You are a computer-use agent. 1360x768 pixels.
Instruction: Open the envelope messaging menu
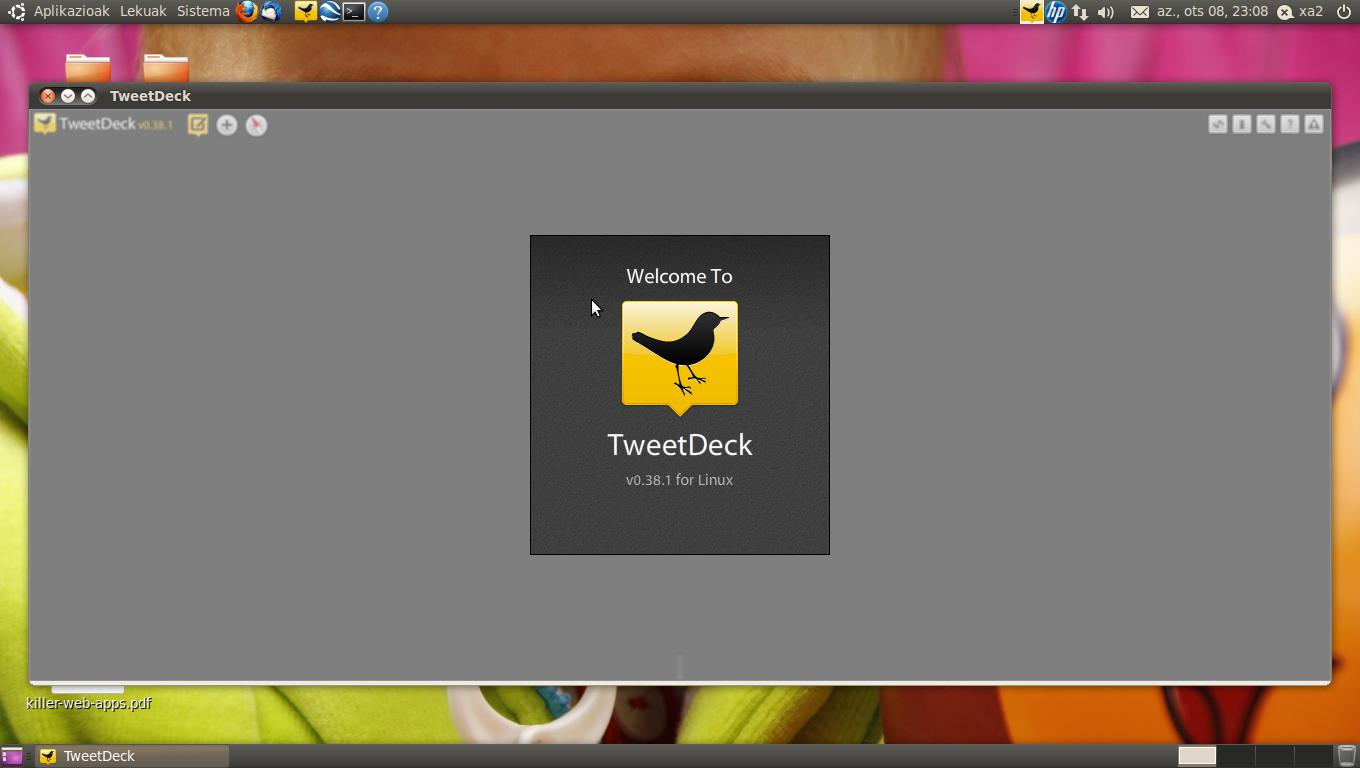point(1139,12)
